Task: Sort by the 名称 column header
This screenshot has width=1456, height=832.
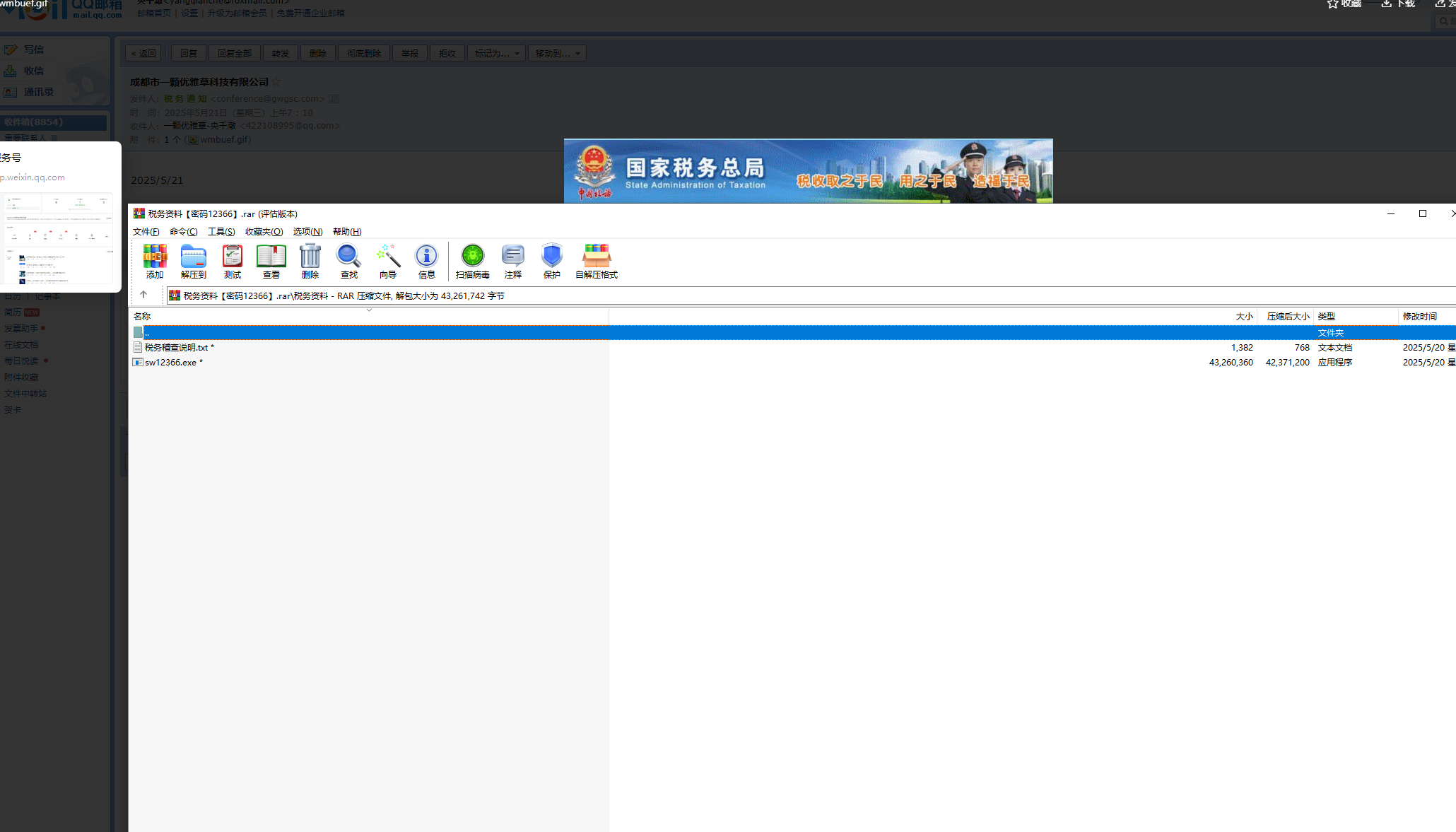Action: [142, 317]
